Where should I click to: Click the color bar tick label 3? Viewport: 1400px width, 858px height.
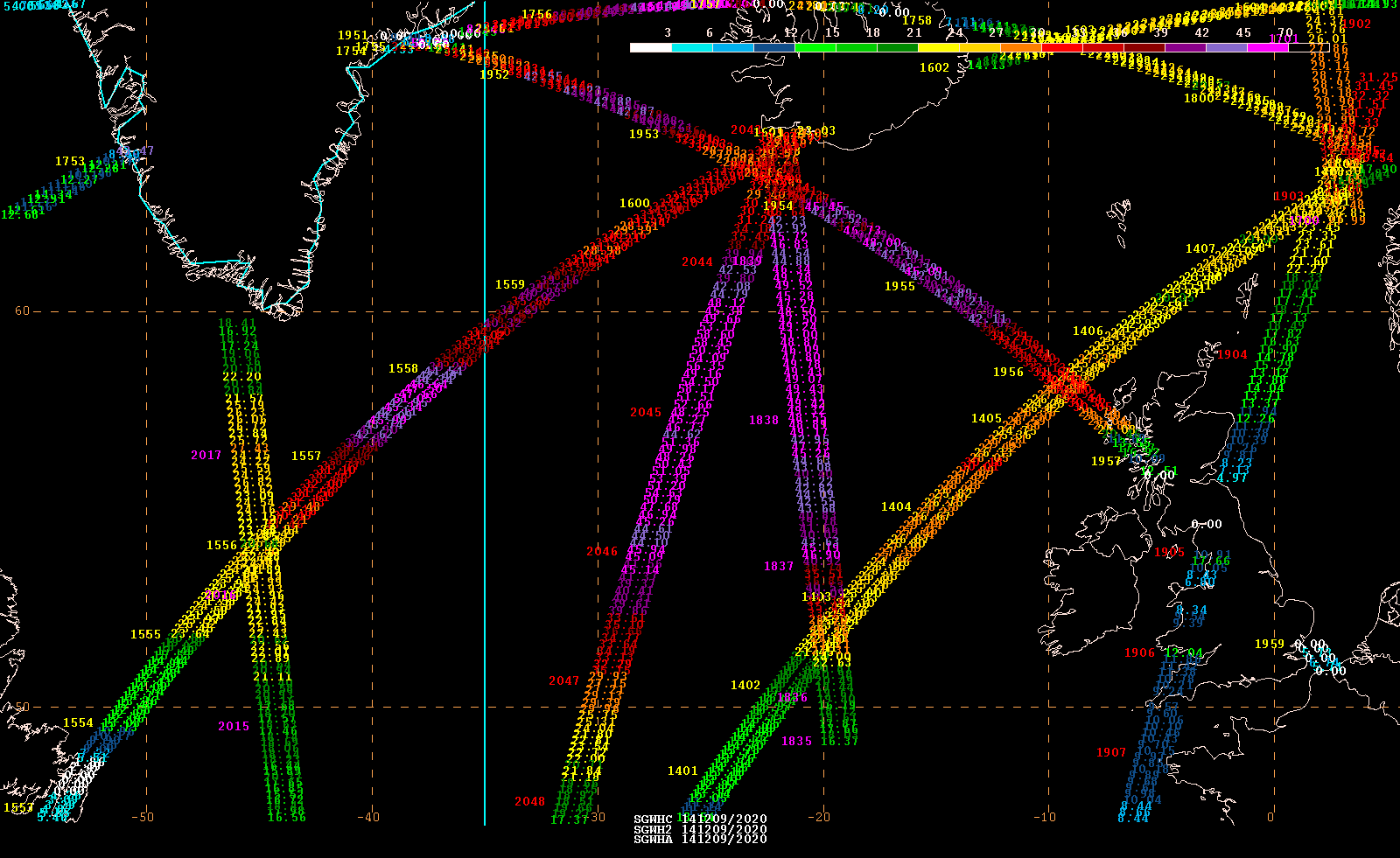click(x=668, y=32)
